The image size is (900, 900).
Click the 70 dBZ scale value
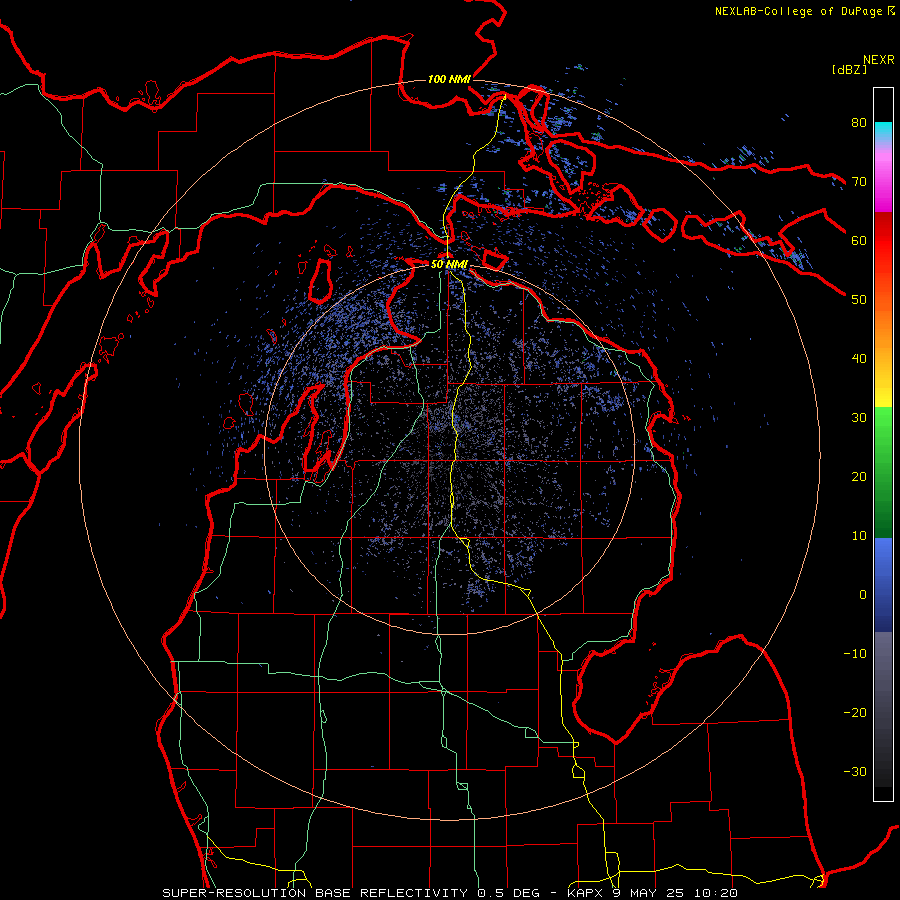pyautogui.click(x=859, y=181)
